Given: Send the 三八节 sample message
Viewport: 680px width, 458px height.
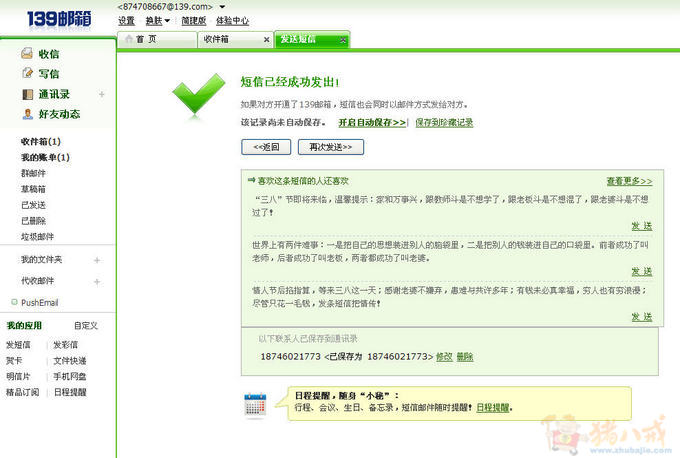Looking at the screenshot, I should tap(641, 226).
